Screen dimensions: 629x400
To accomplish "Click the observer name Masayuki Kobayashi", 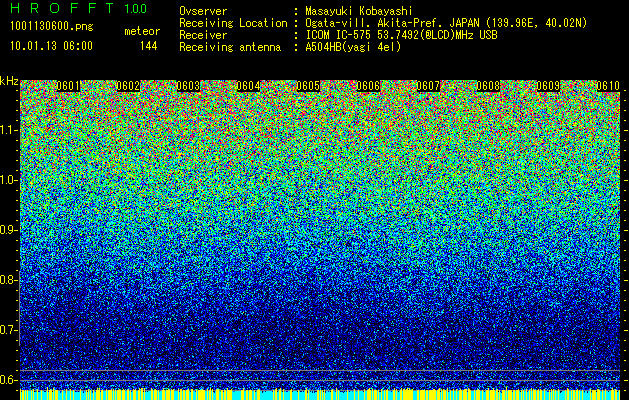I will tap(359, 11).
